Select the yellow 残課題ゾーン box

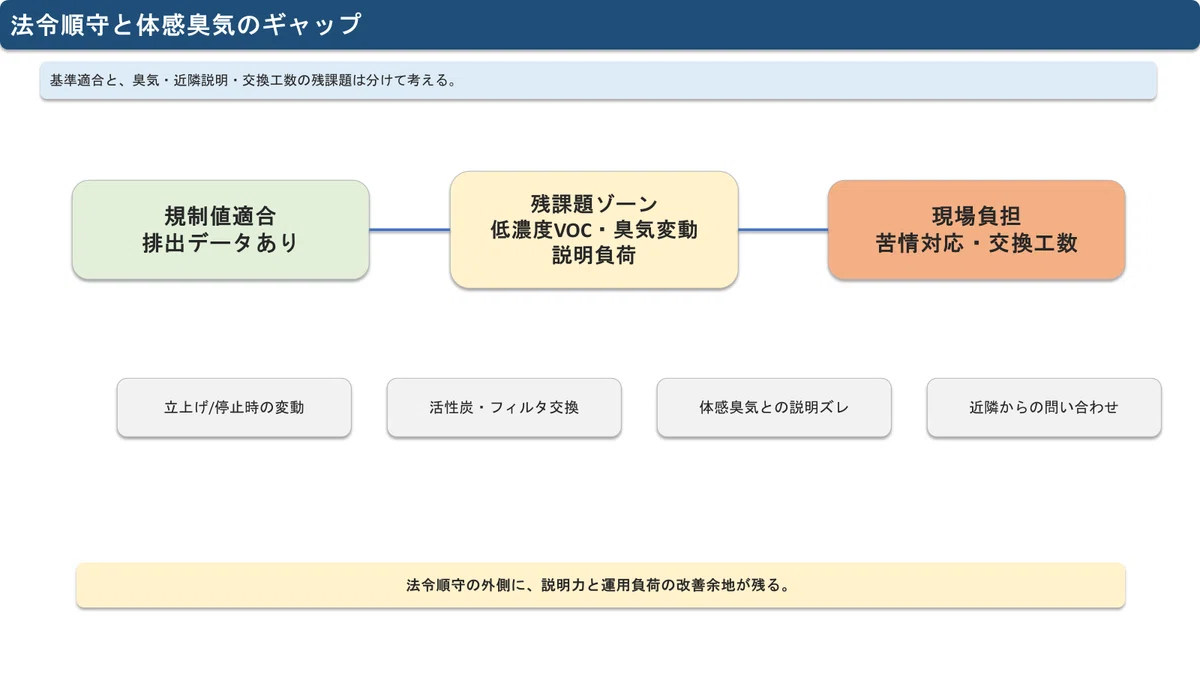click(x=594, y=229)
